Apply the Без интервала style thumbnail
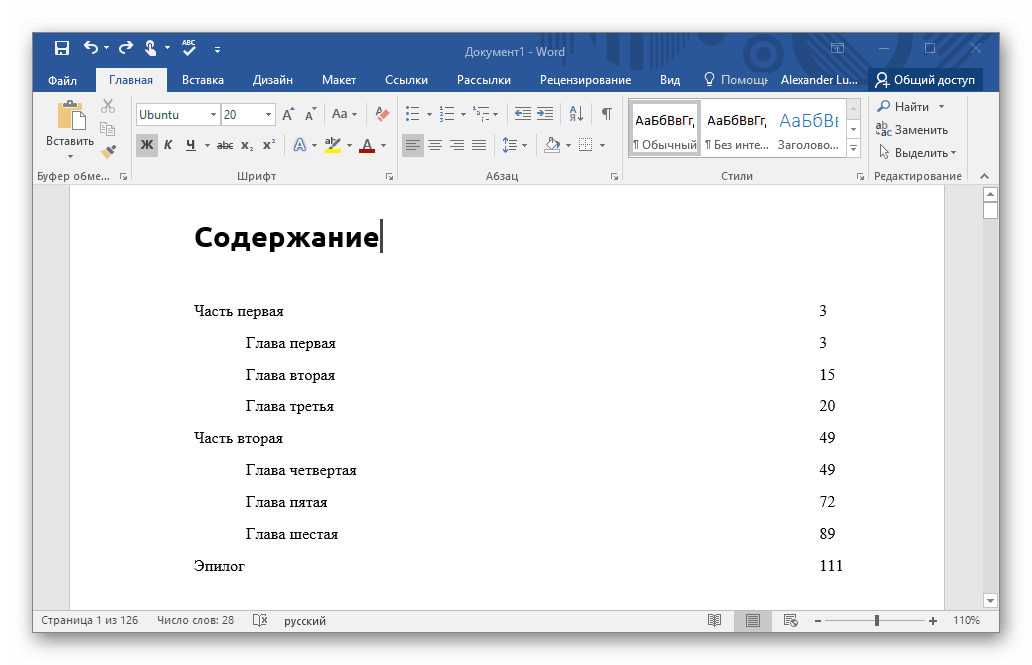Viewport: 1032px width, 665px height. pyautogui.click(x=736, y=129)
